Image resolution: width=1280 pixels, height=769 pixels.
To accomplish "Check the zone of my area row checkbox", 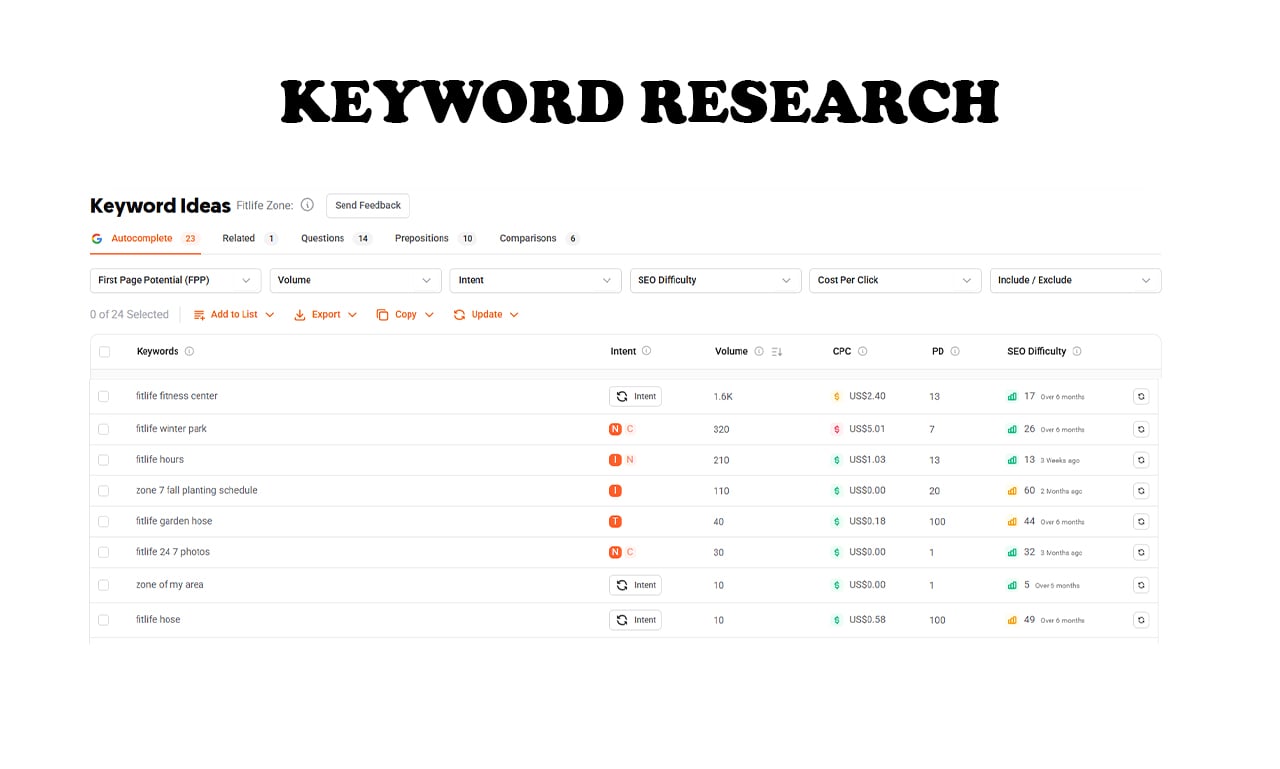I will click(x=104, y=585).
